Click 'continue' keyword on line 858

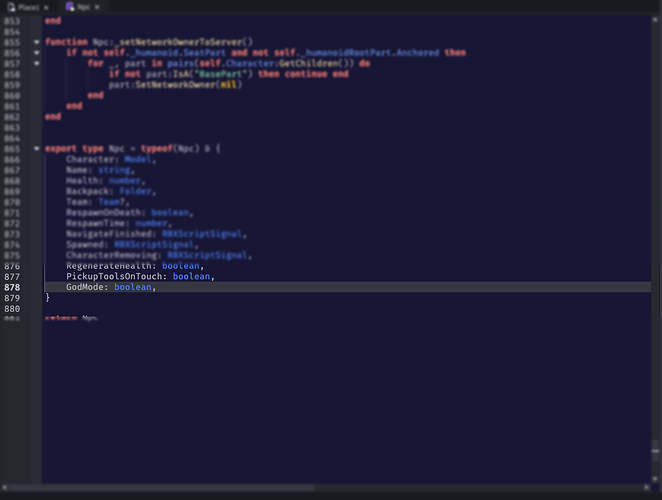pyautogui.click(x=306, y=74)
